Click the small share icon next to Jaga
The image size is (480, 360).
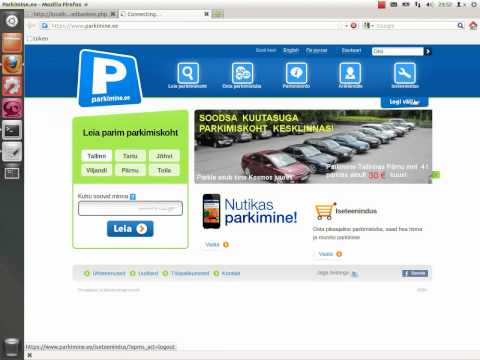(x=355, y=274)
